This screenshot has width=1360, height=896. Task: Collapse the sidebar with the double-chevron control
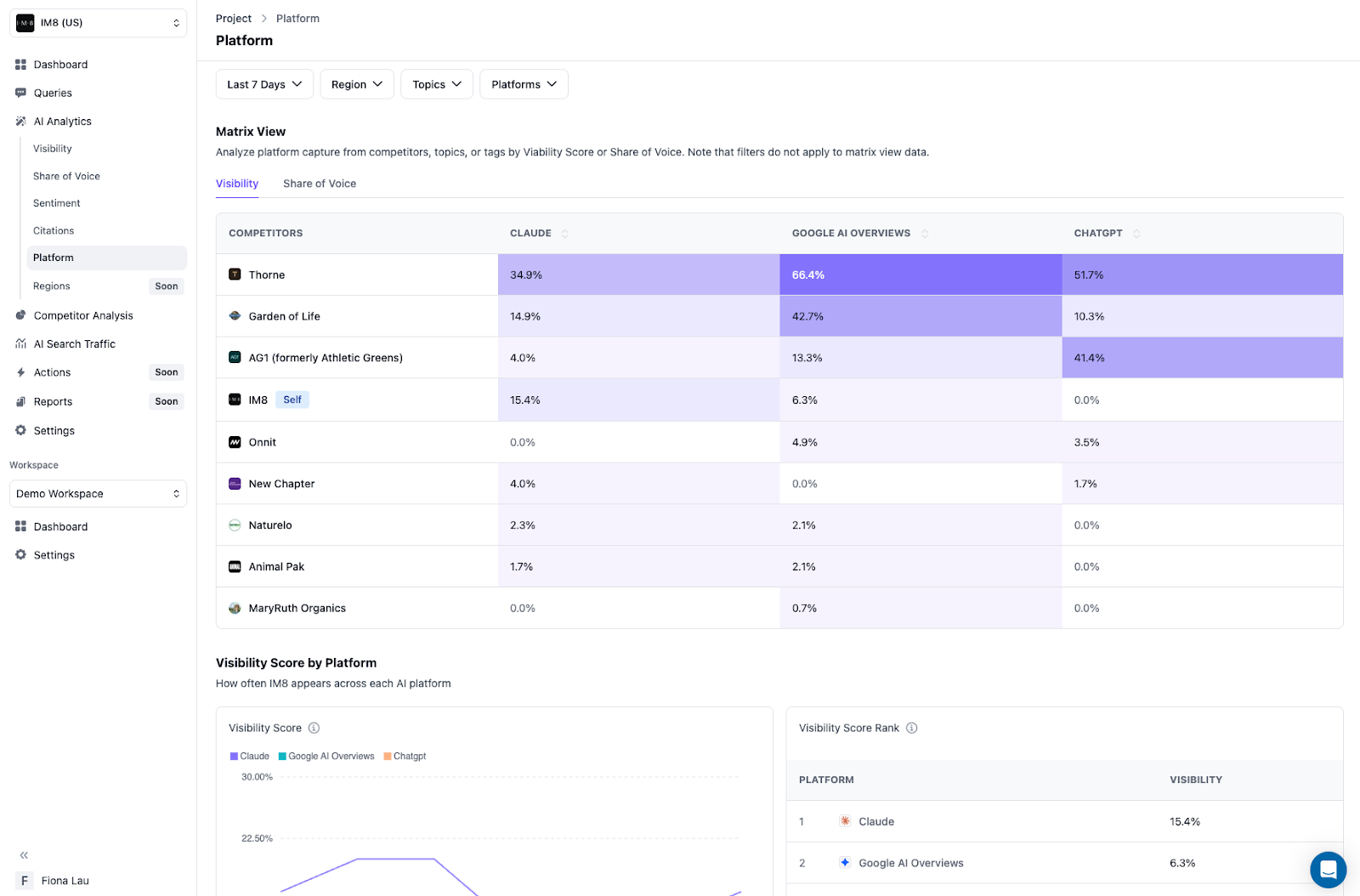23,855
